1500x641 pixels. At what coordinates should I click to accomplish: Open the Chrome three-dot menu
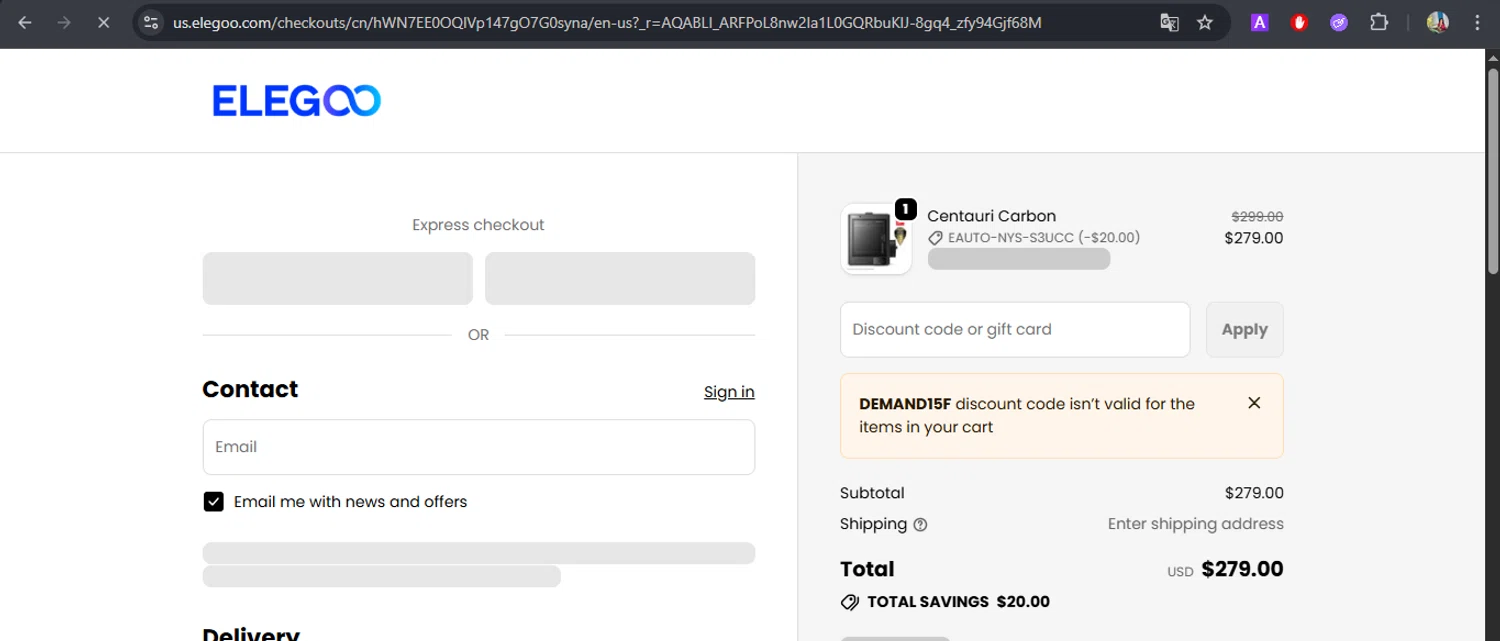tap(1477, 22)
